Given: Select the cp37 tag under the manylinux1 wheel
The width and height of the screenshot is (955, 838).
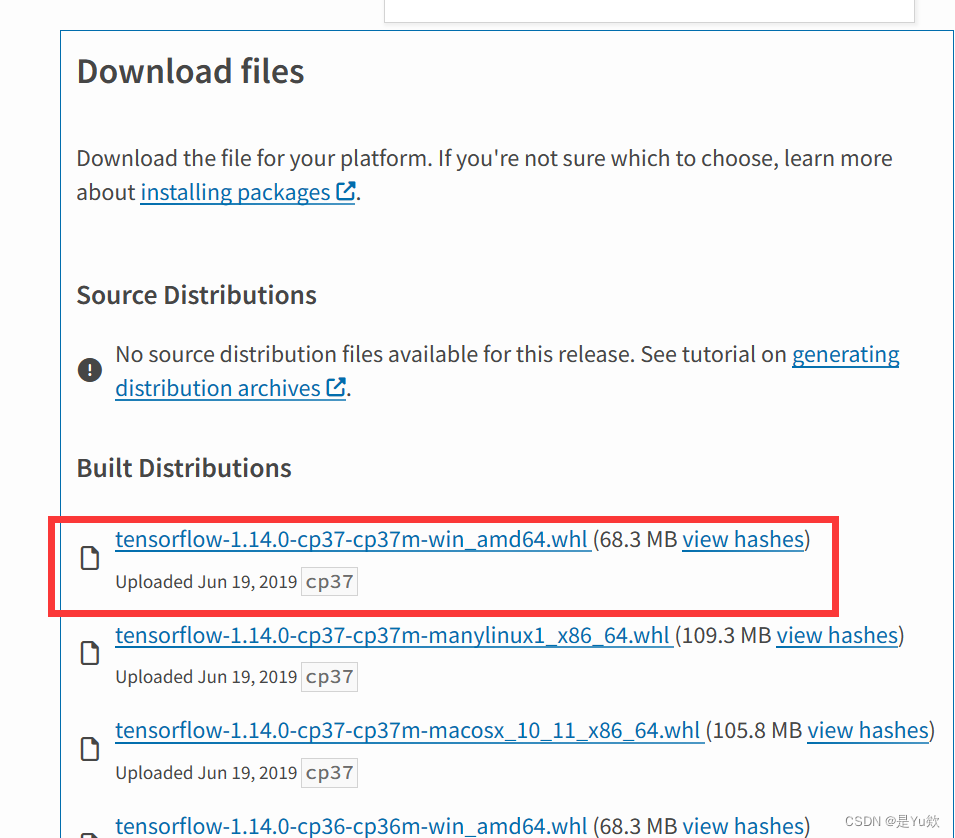Looking at the screenshot, I should coord(329,677).
